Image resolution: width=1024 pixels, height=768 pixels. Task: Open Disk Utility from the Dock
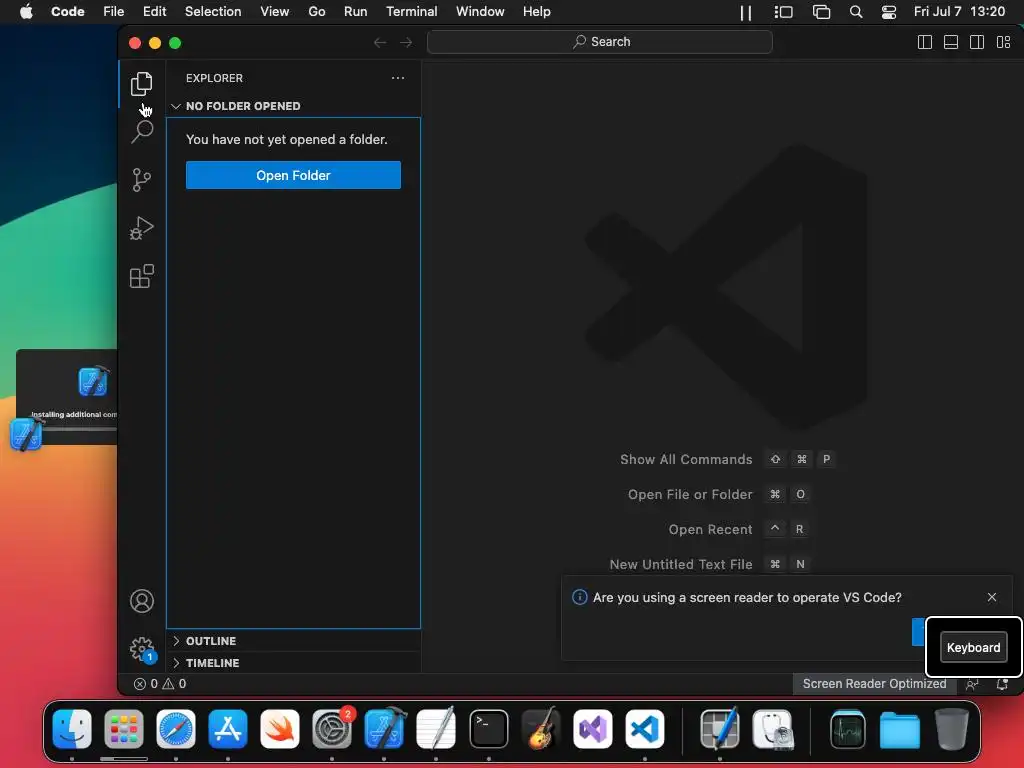pos(773,729)
